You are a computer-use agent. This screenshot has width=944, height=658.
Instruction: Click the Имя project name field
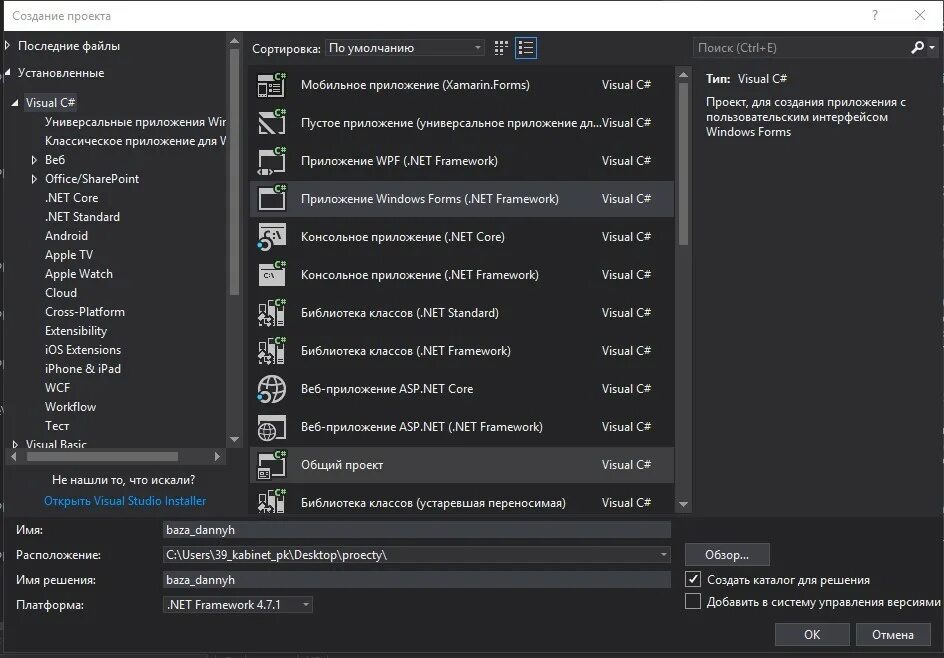click(417, 530)
